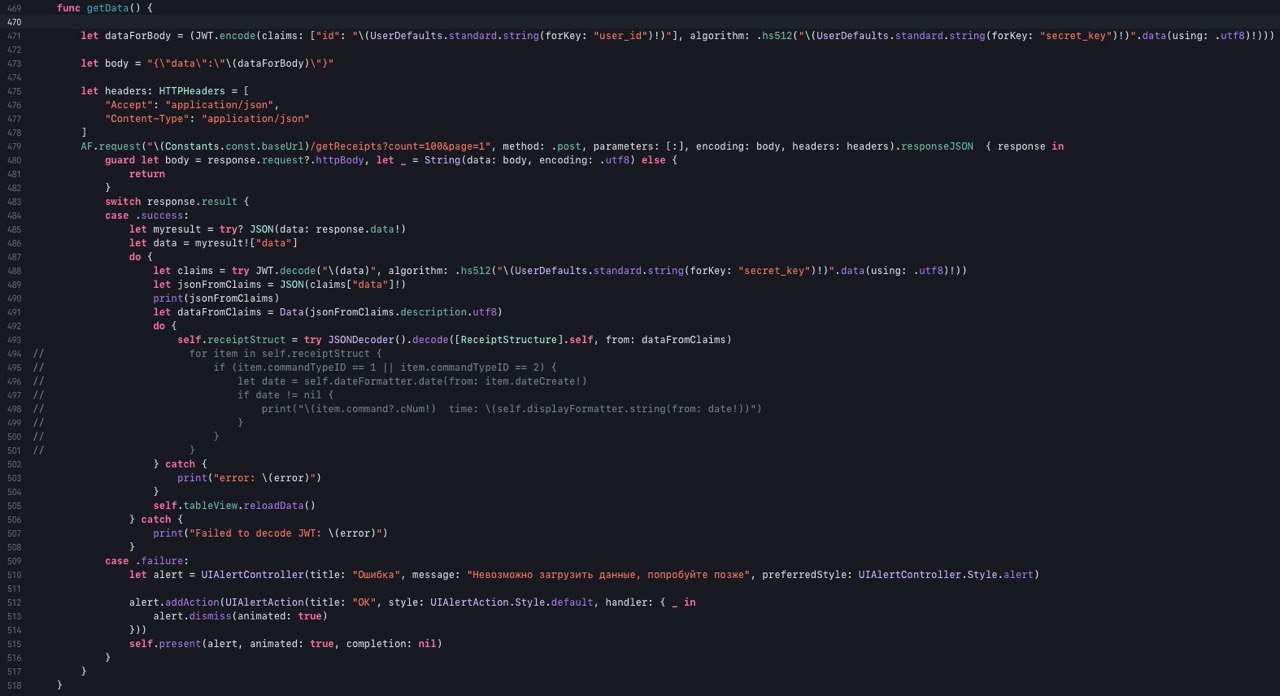Click line number 486 in the gutter
Viewport: 1280px width, 696px height.
point(13,243)
